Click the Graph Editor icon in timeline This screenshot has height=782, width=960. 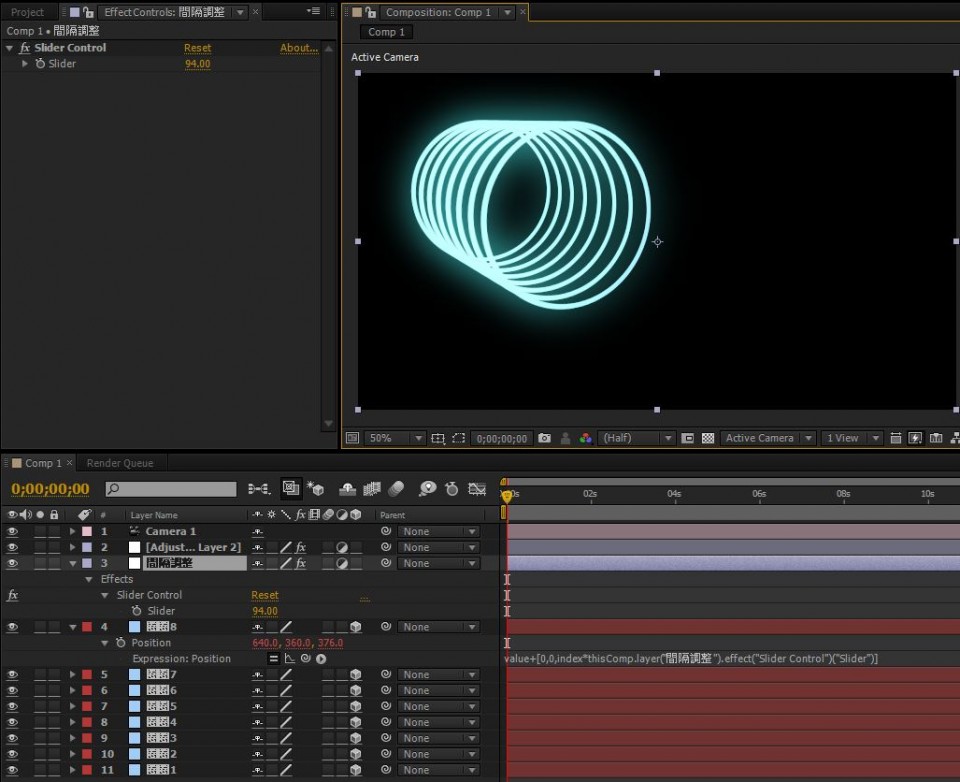pos(477,488)
